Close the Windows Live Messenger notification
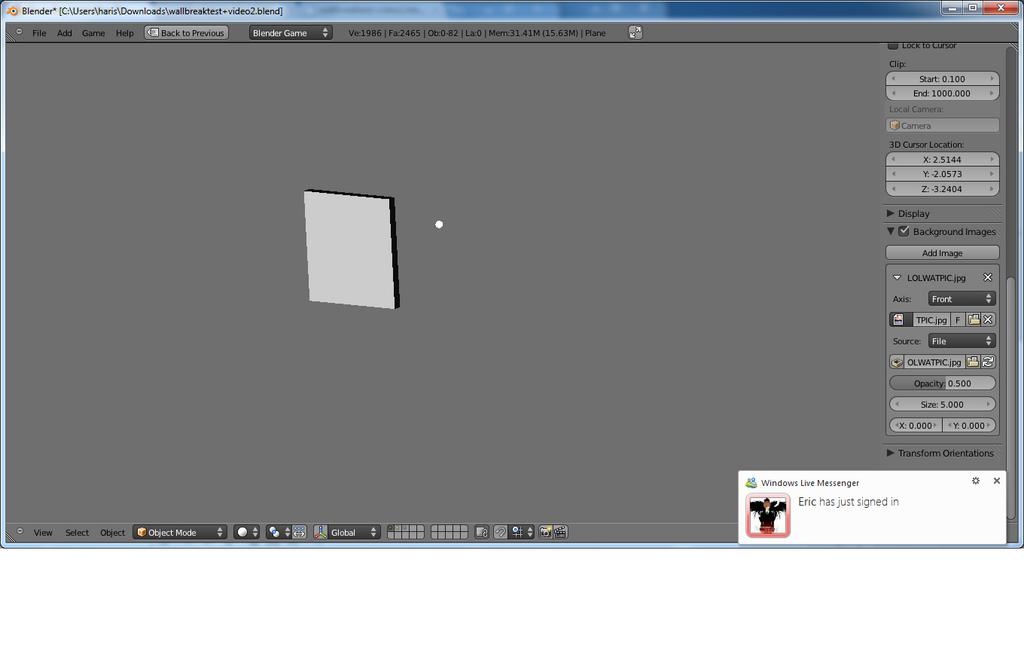1024x654 pixels. 997,481
